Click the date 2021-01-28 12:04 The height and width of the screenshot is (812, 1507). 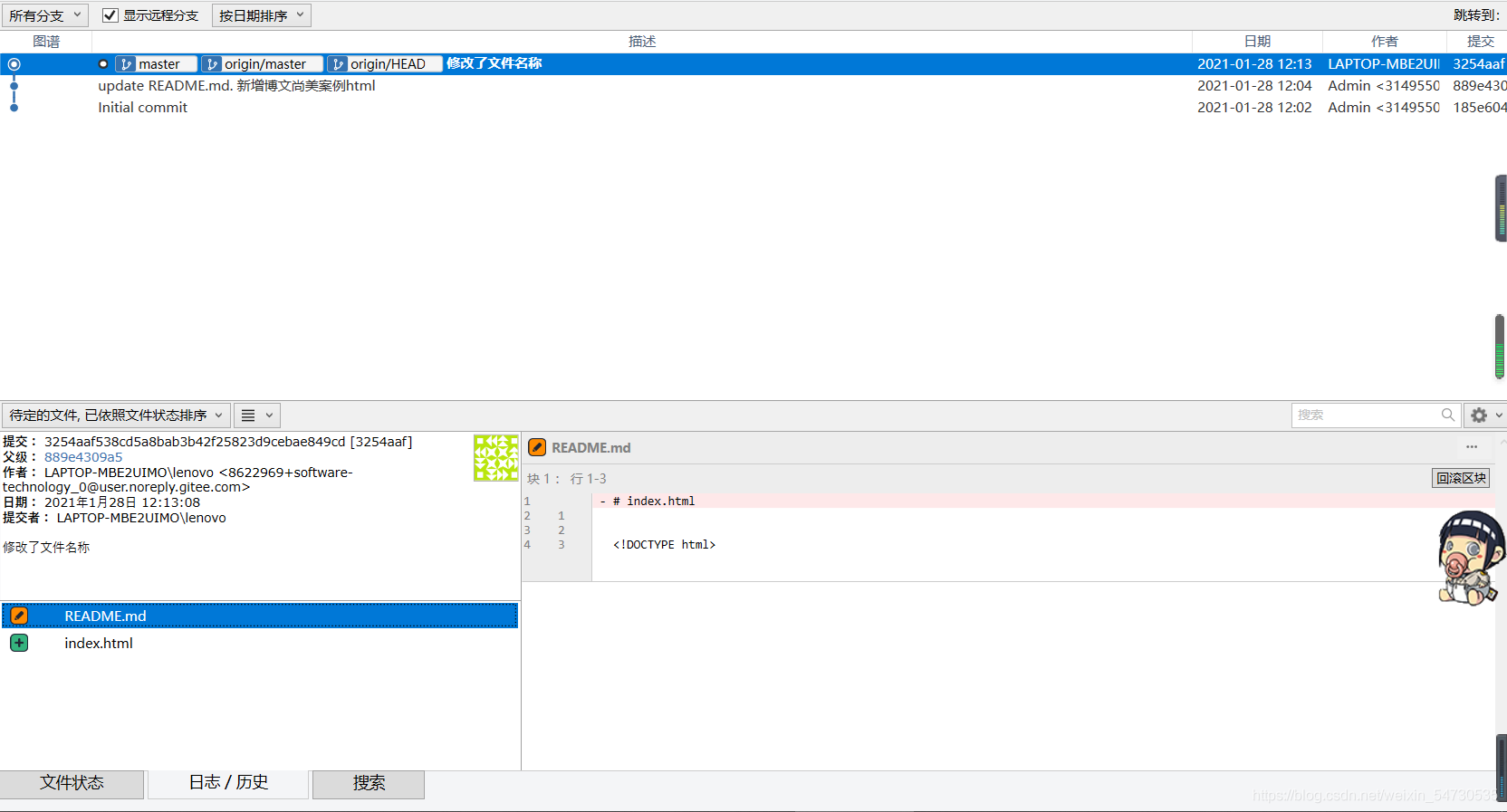coord(1254,86)
